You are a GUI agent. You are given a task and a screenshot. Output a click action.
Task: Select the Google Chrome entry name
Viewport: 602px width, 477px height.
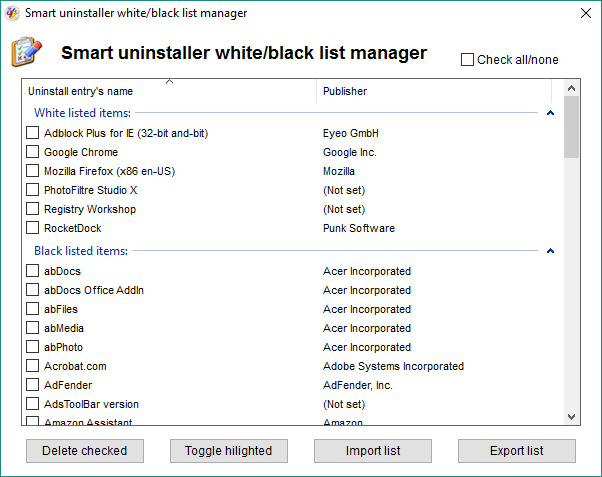point(81,152)
